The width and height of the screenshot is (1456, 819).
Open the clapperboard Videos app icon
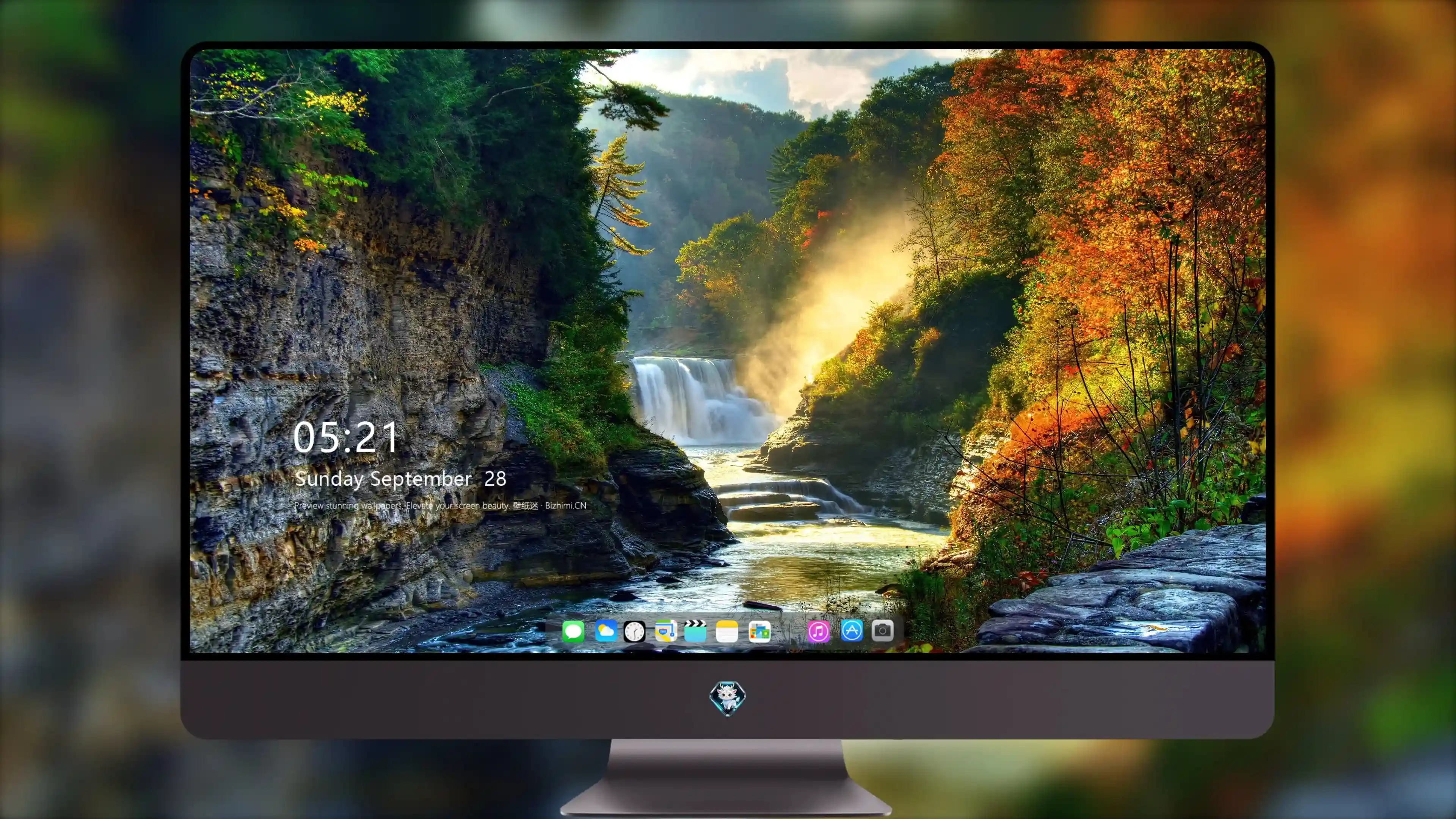[x=695, y=631]
